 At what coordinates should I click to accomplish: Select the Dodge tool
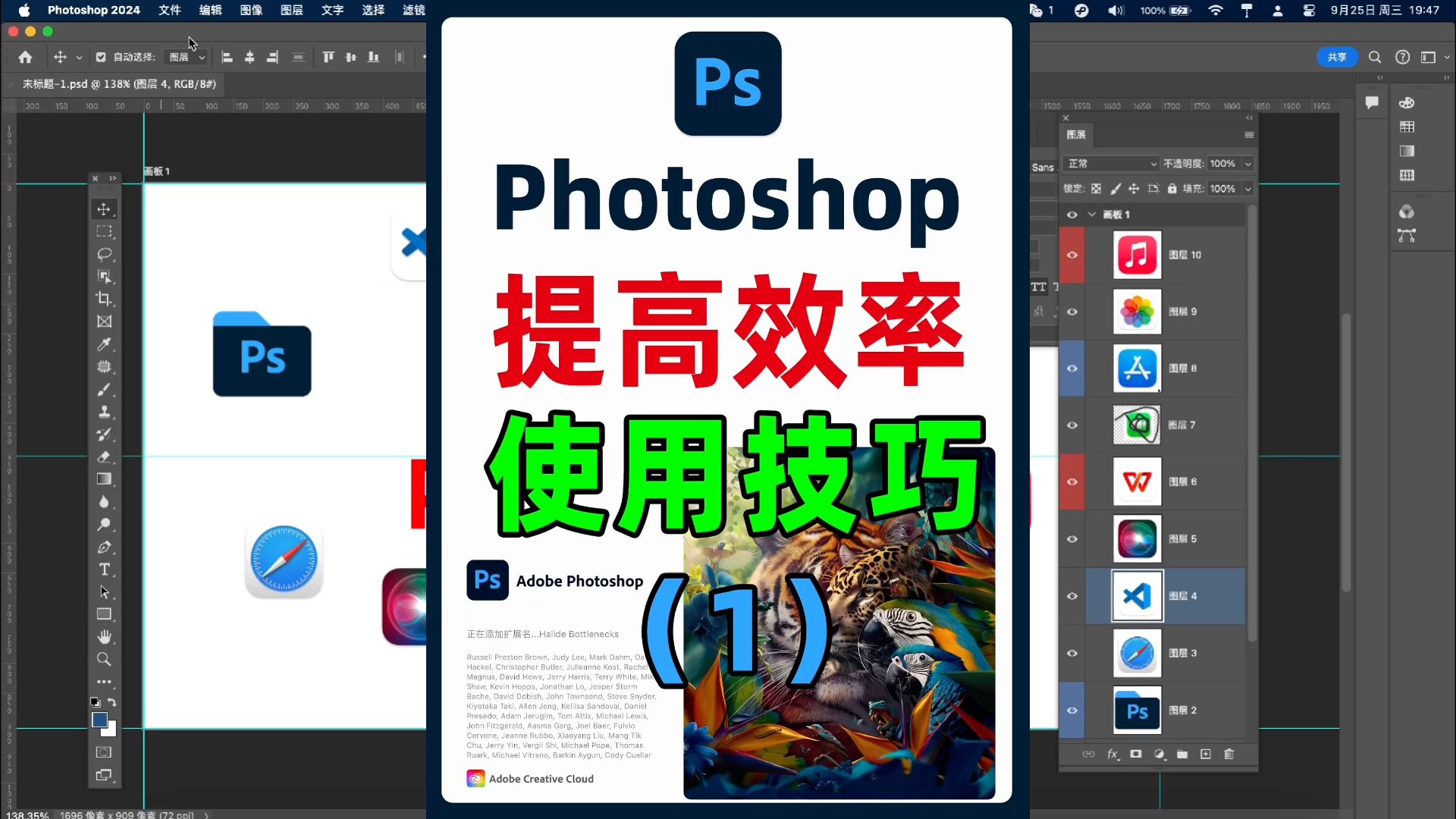click(104, 524)
